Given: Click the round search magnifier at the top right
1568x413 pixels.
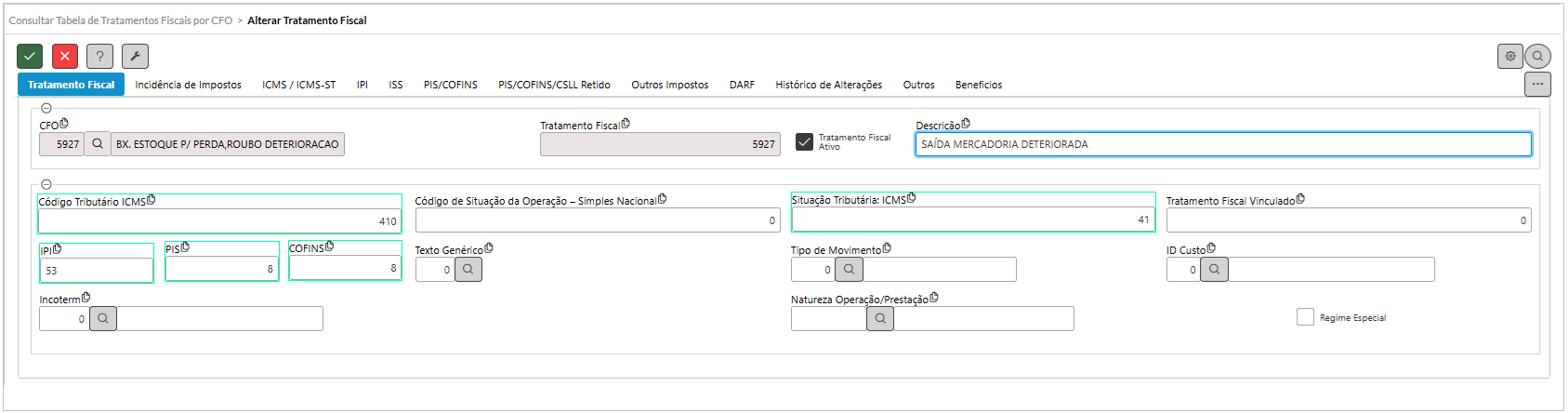Looking at the screenshot, I should click(x=1538, y=57).
